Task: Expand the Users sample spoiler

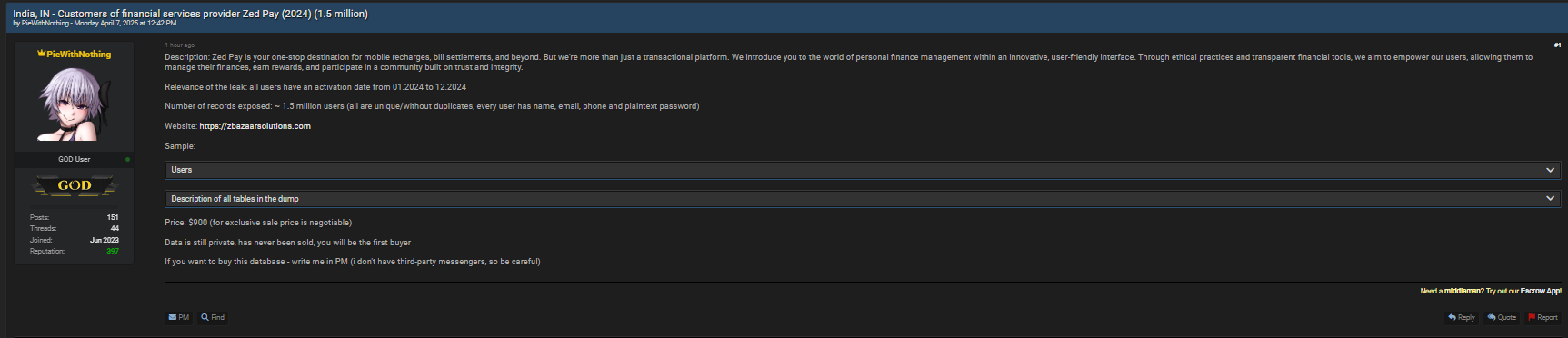Action: tap(863, 170)
